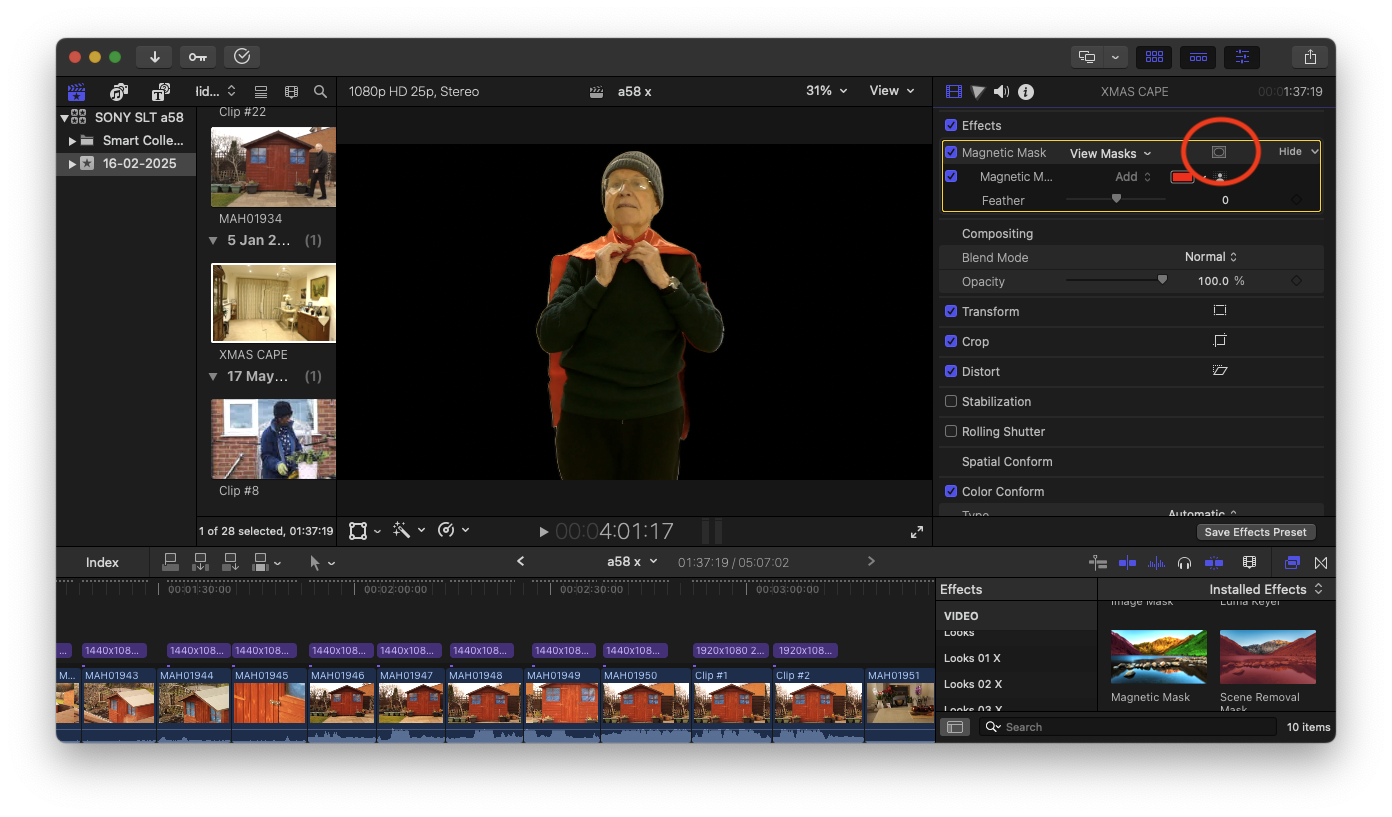Open the timeline Index button
Image resolution: width=1392 pixels, height=817 pixels.
pos(102,563)
